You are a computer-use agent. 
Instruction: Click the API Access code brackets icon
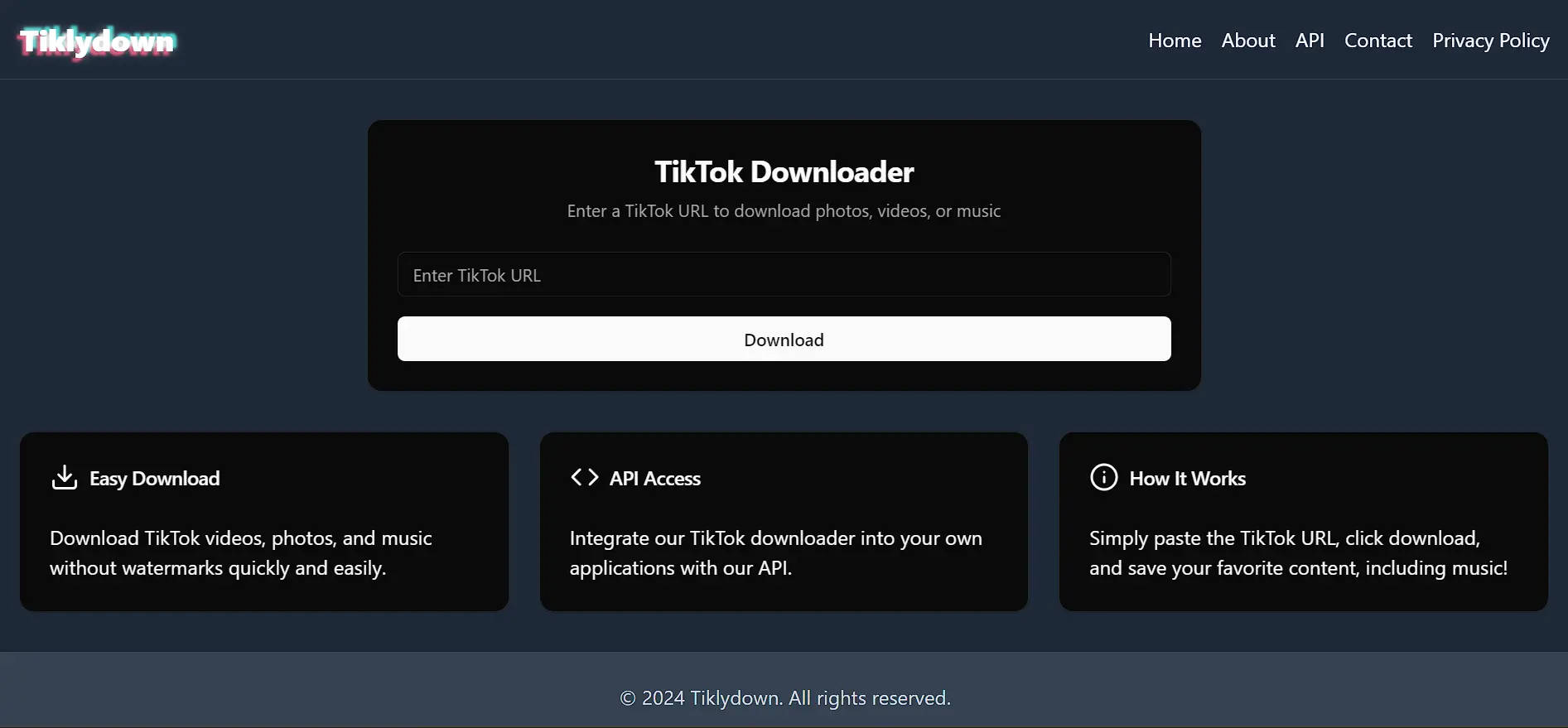tap(585, 477)
